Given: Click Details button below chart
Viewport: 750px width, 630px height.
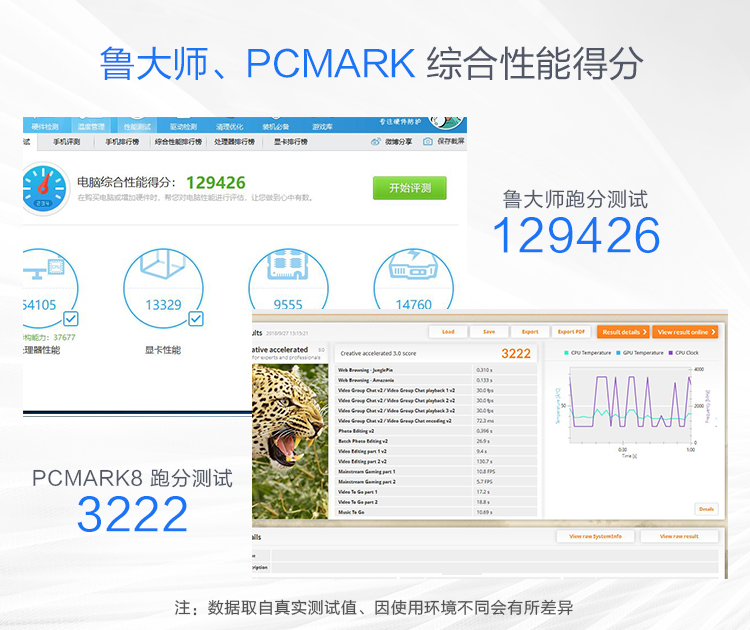Looking at the screenshot, I should tap(706, 509).
